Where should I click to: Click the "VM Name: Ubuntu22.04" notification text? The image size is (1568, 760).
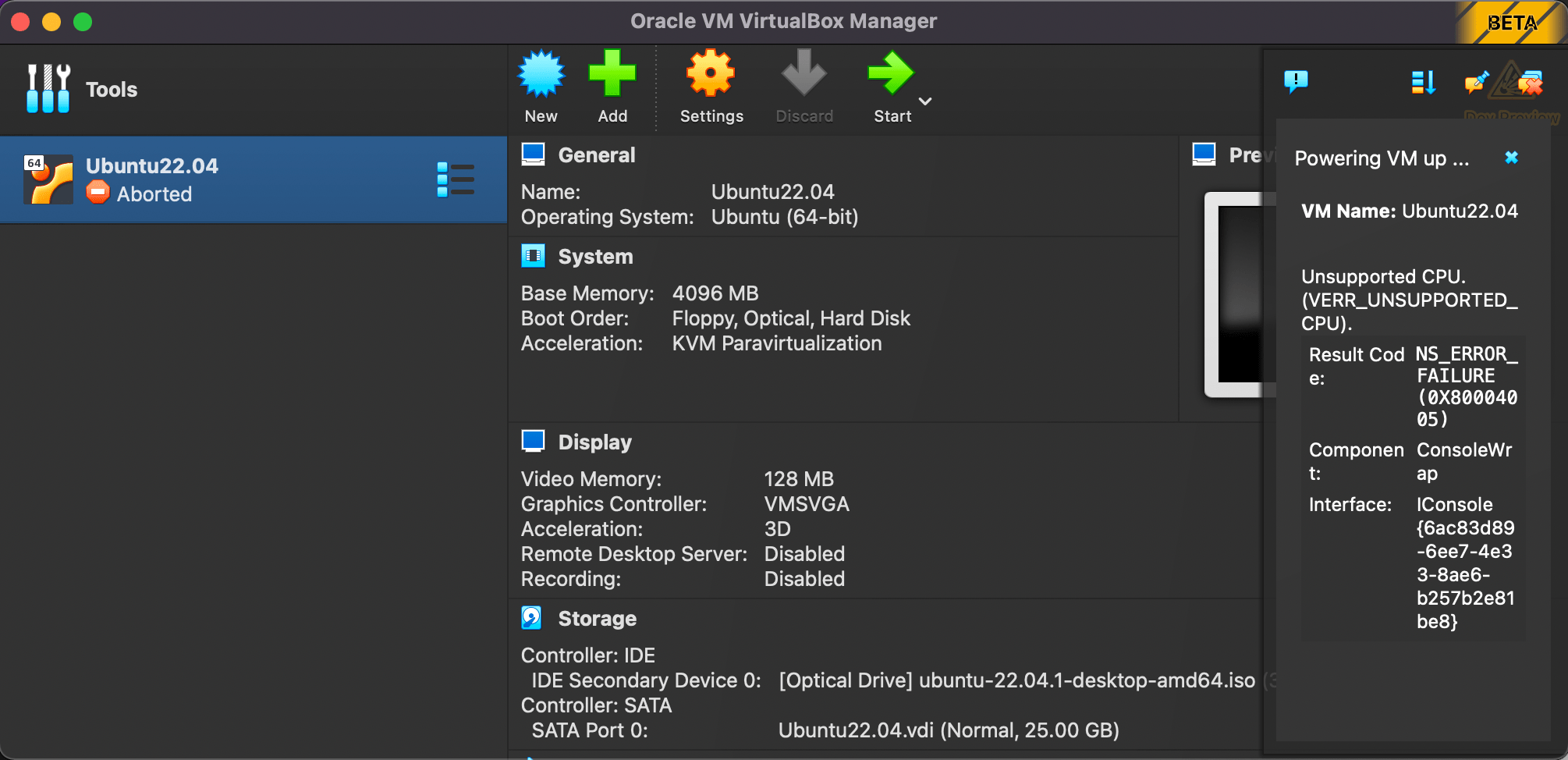1410,211
